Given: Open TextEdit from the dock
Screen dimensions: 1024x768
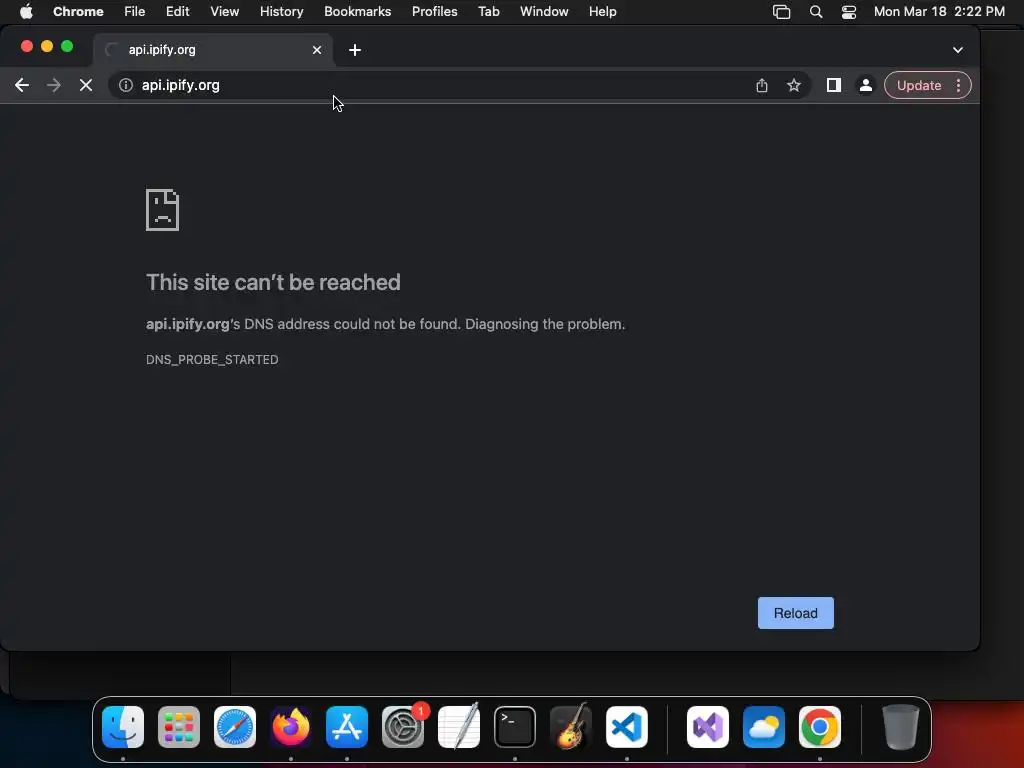Looking at the screenshot, I should pyautogui.click(x=458, y=727).
